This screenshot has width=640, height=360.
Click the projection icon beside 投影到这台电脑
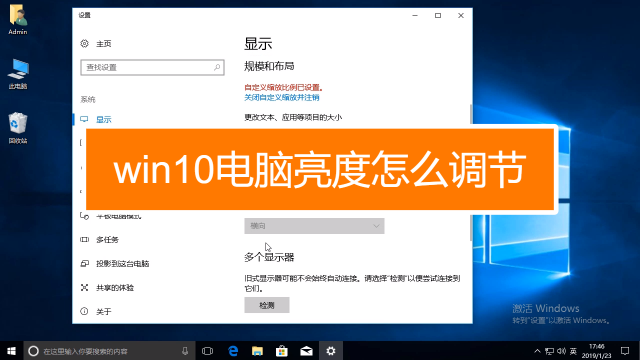click(84, 264)
